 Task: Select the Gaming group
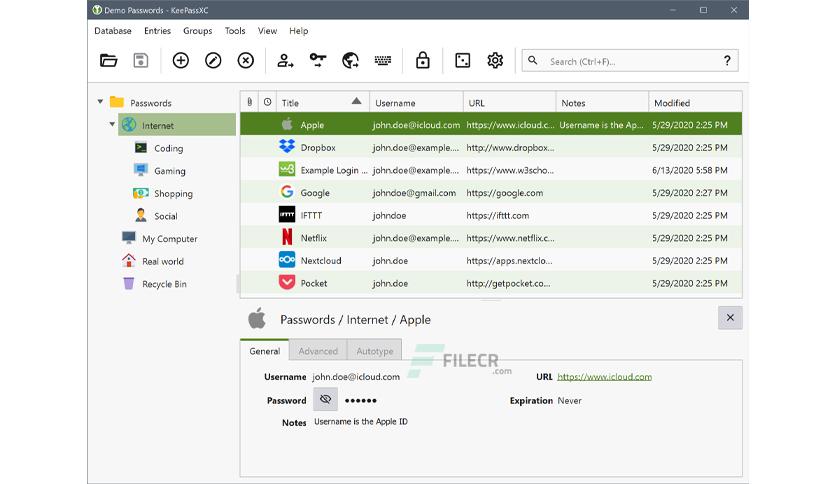pos(170,171)
